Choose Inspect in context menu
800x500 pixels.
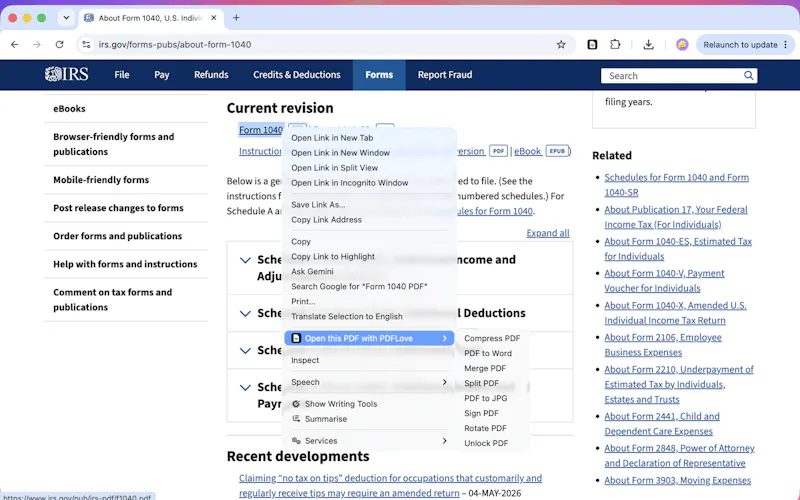[369, 360]
